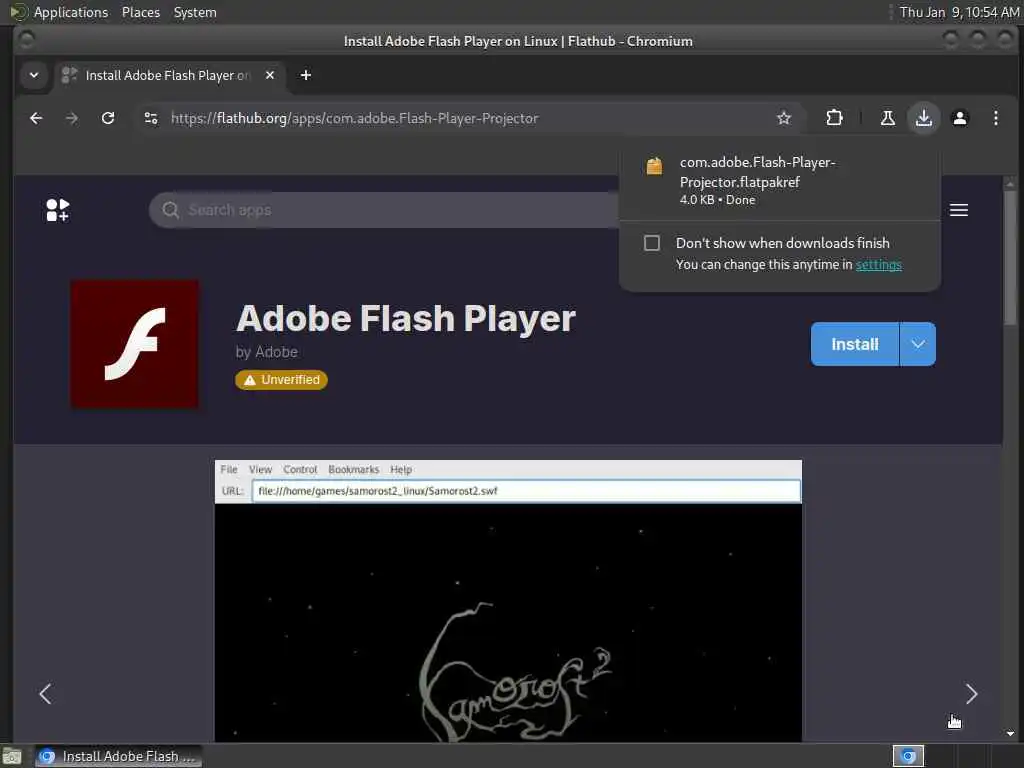Go back with the browser back arrow
The image size is (1024, 768).
pos(36,118)
